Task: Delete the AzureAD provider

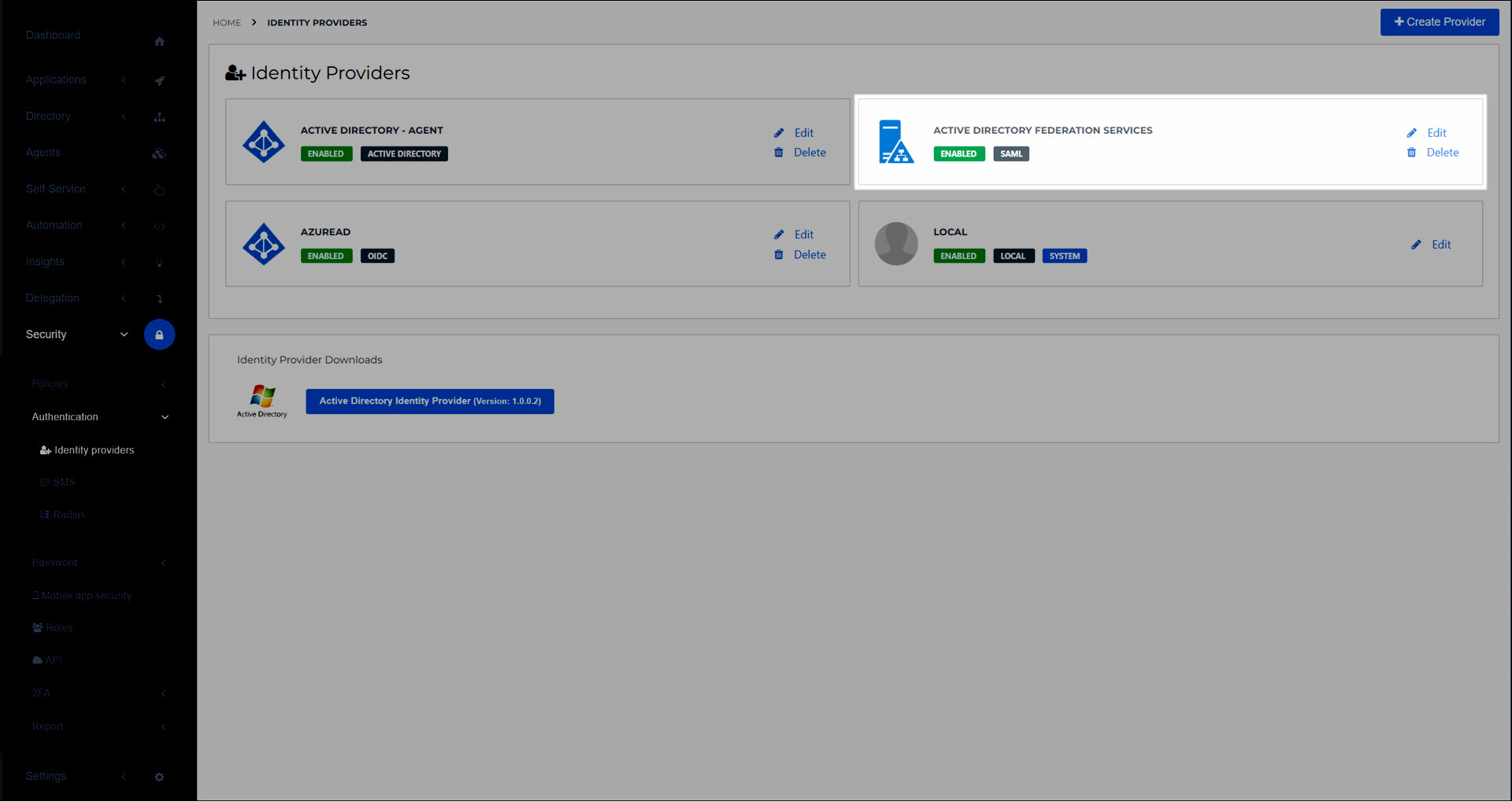Action: coord(810,255)
